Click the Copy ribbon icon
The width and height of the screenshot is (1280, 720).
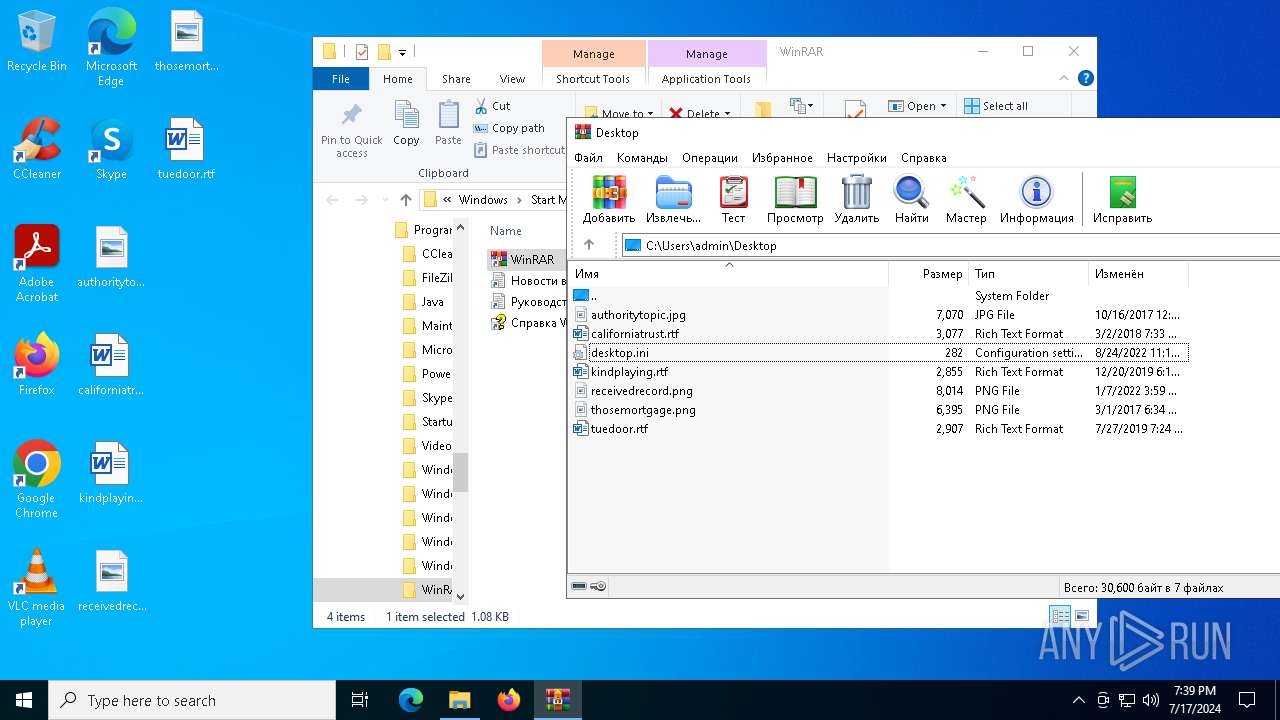[406, 124]
